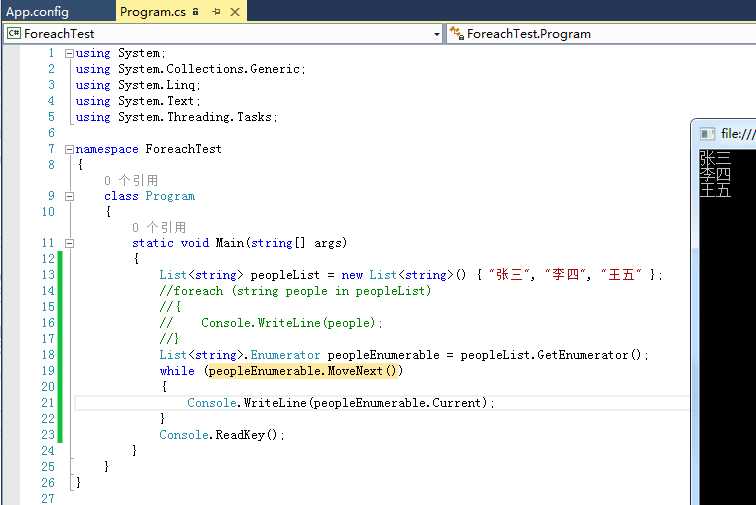Switch to the App.config tab
The height and width of the screenshot is (505, 756).
coord(38,12)
